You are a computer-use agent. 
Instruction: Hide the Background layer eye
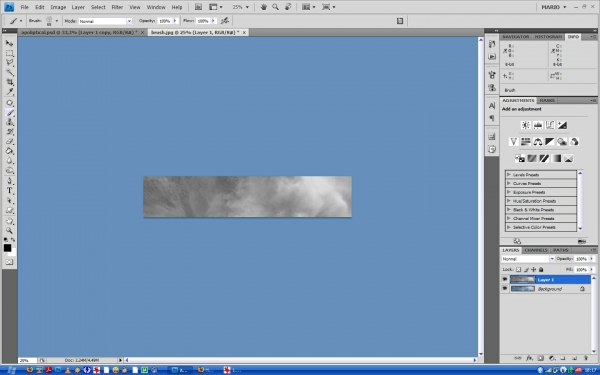click(x=505, y=289)
